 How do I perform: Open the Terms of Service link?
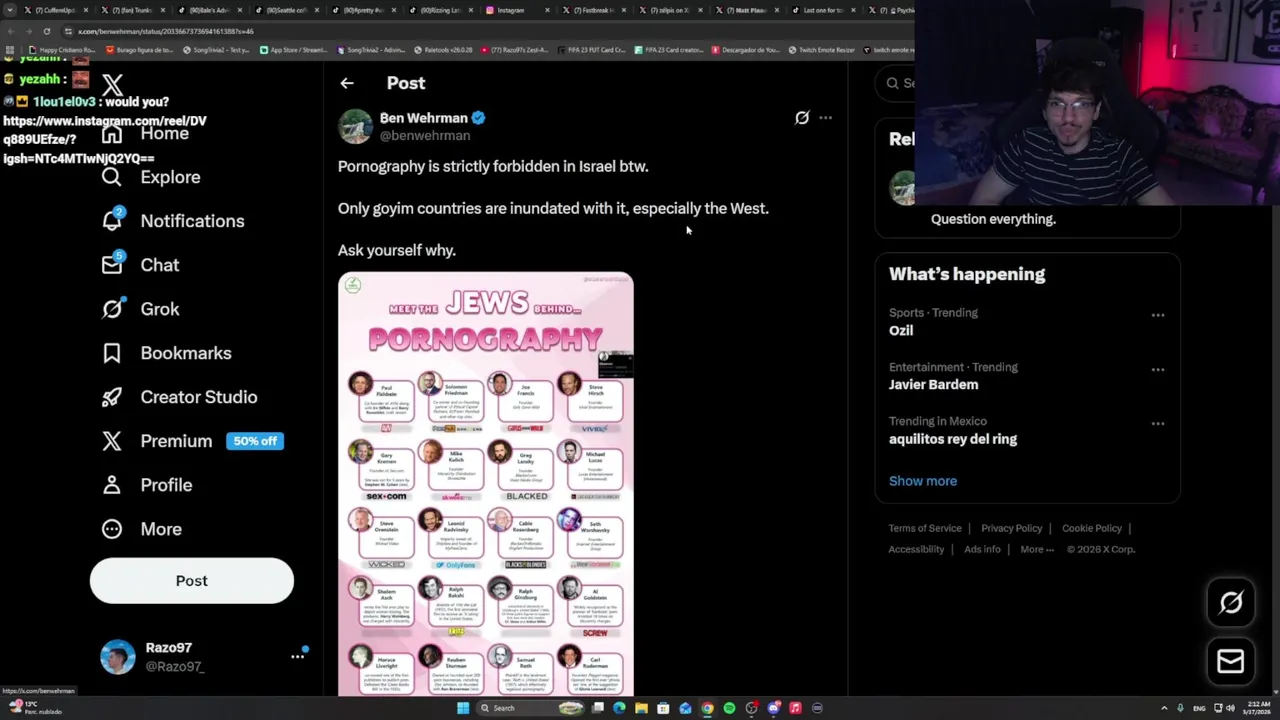[x=925, y=528]
